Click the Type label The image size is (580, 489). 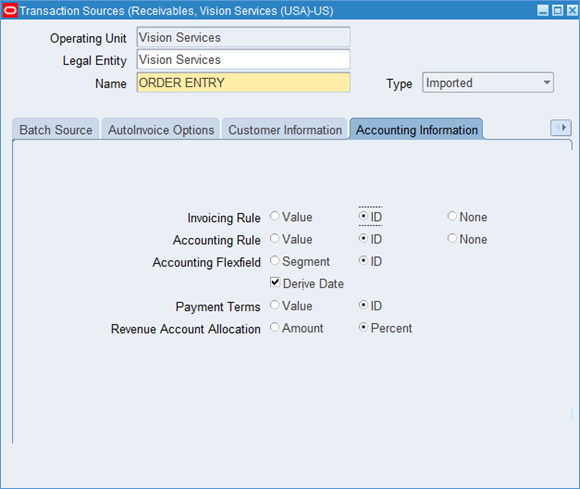point(399,84)
